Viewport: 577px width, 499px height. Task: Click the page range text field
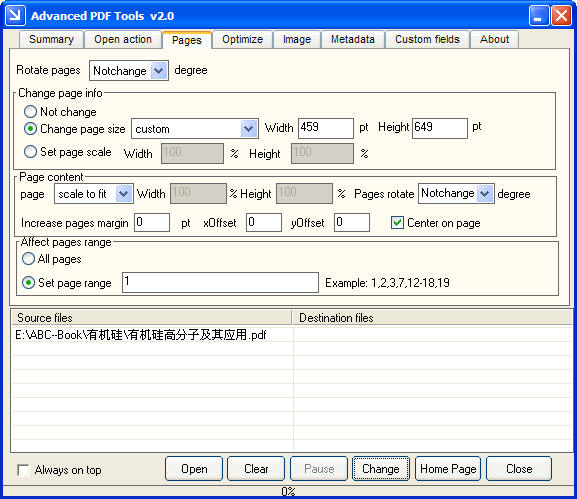220,283
